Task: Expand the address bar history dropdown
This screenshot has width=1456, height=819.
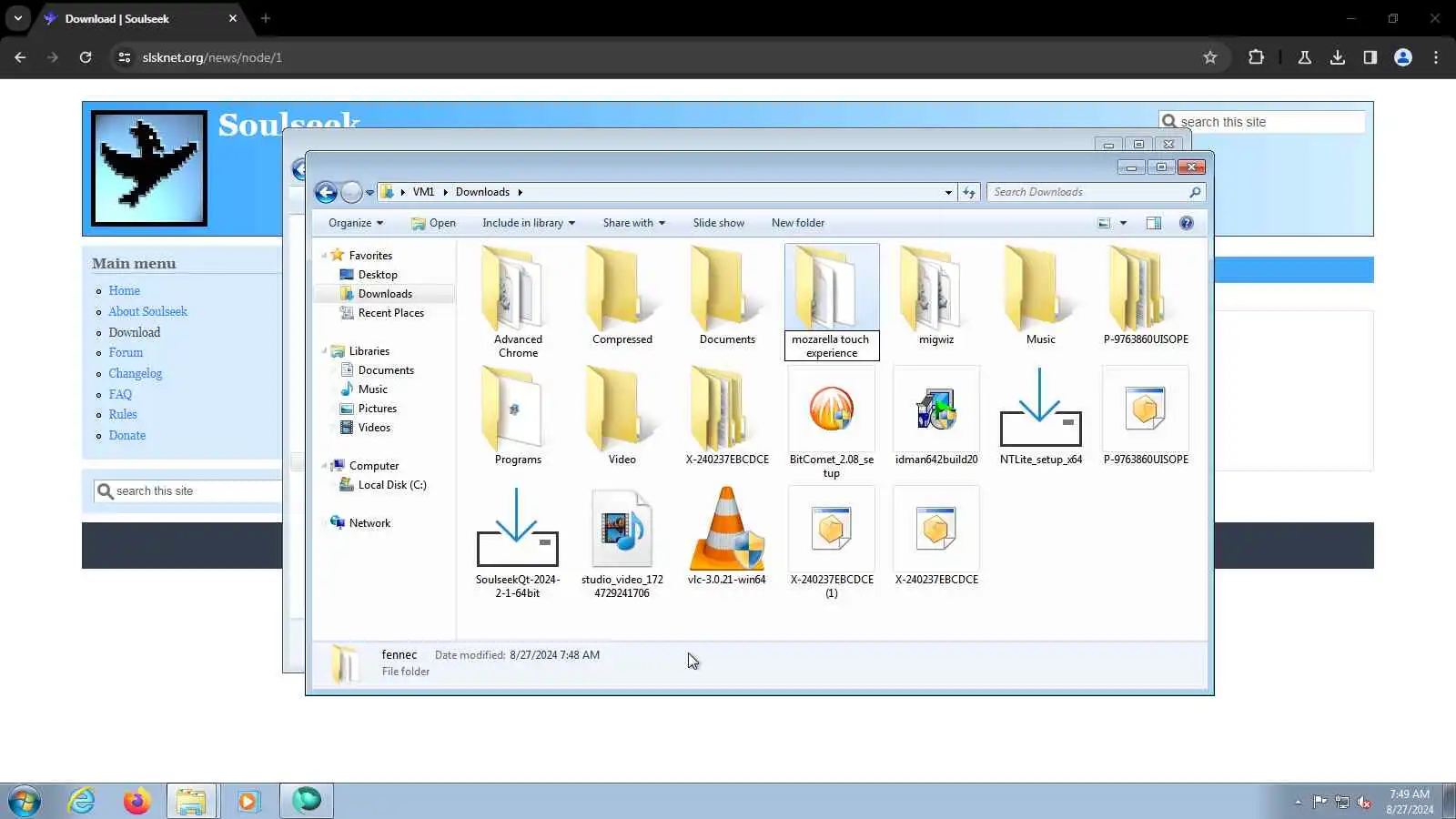Action: tap(948, 192)
